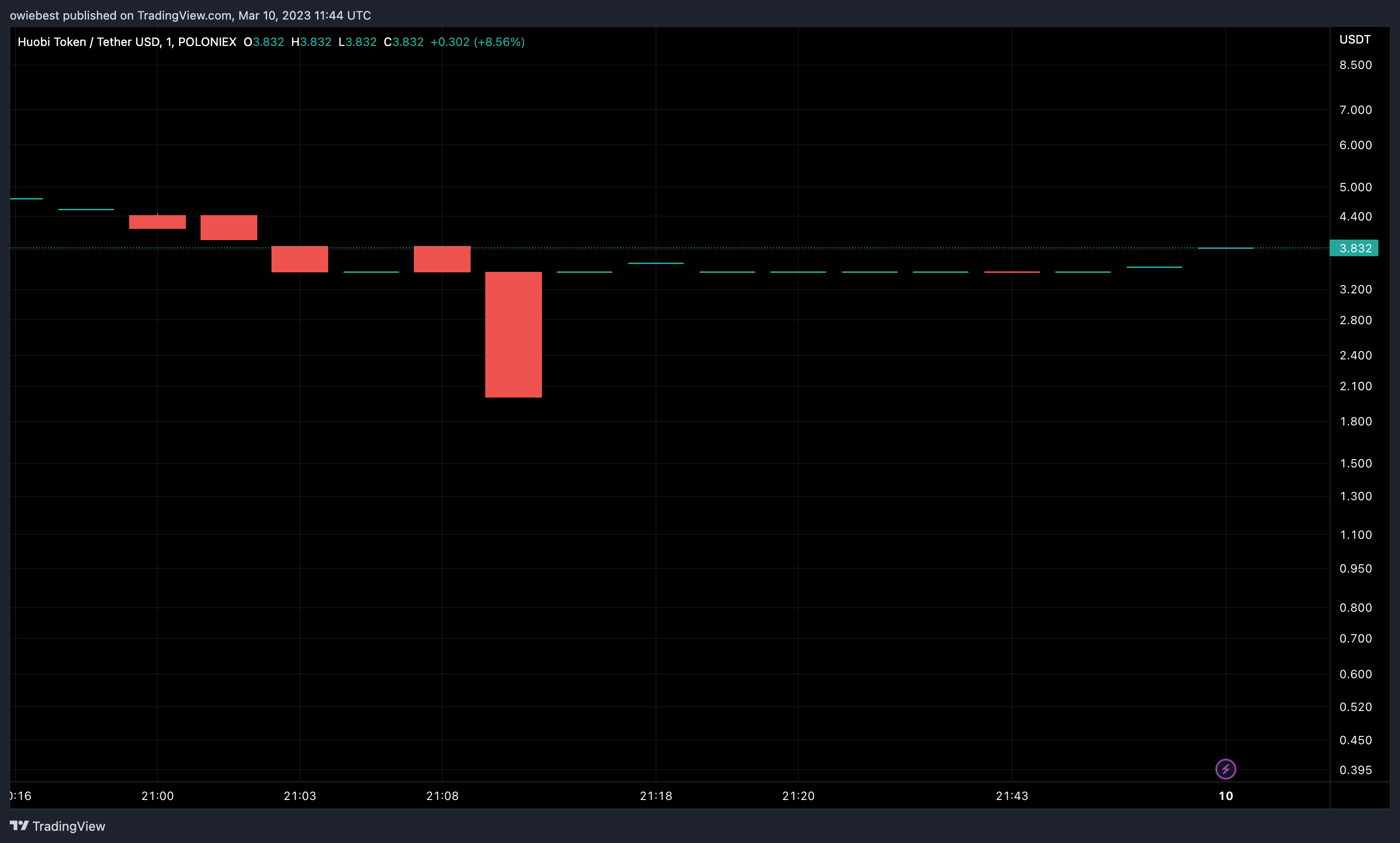Image resolution: width=1400 pixels, height=843 pixels.
Task: Click the 21:03 time axis label
Action: 300,796
